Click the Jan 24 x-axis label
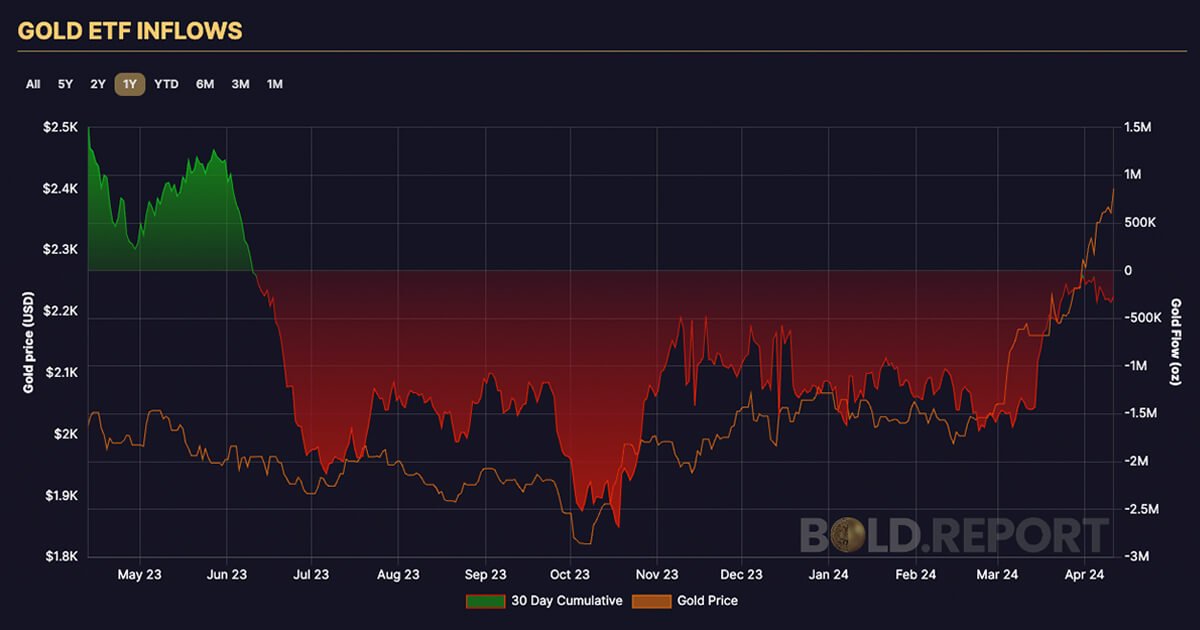This screenshot has width=1200, height=630. pyautogui.click(x=830, y=574)
